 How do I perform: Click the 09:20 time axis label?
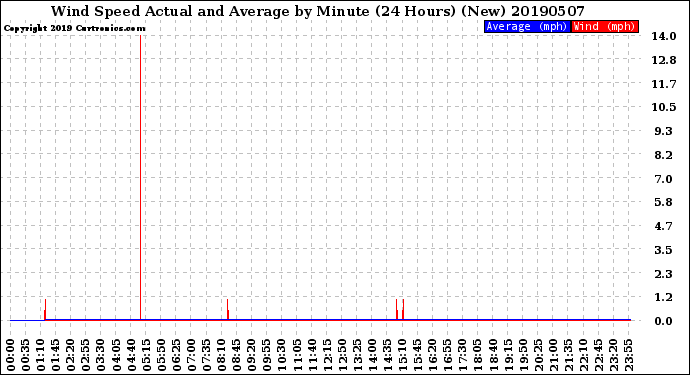(x=252, y=355)
